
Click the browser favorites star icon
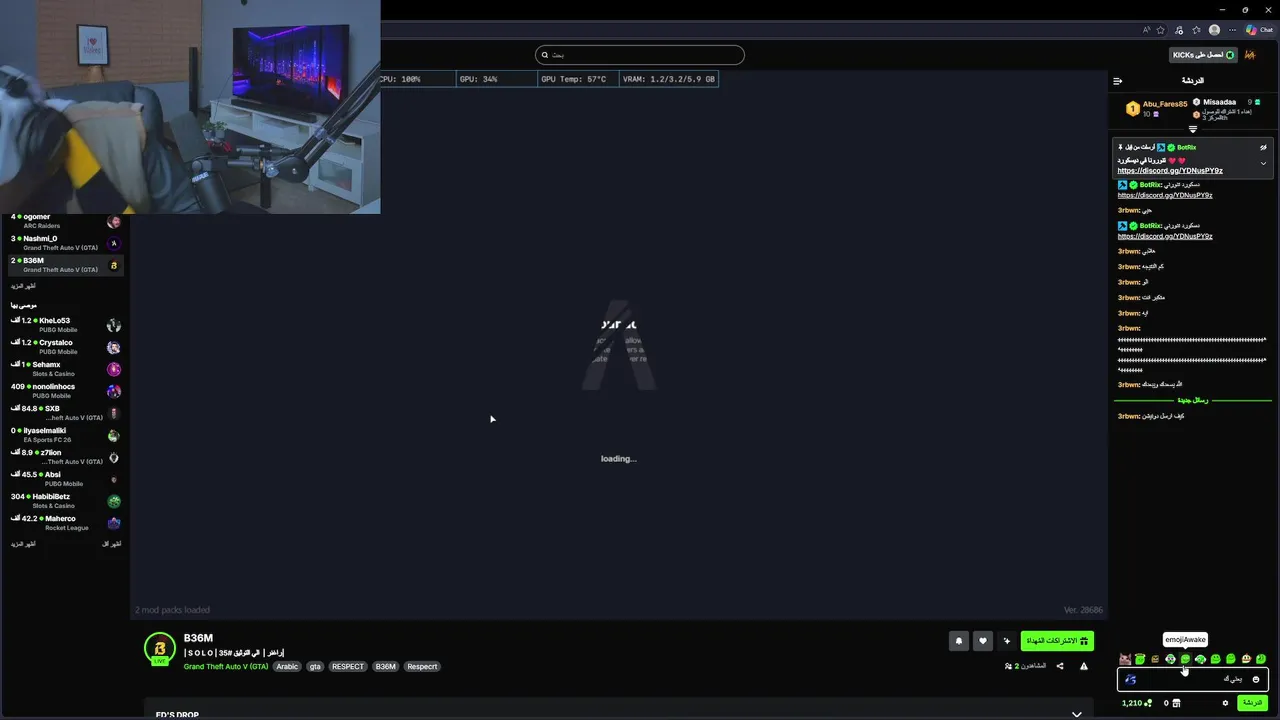(x=1160, y=30)
